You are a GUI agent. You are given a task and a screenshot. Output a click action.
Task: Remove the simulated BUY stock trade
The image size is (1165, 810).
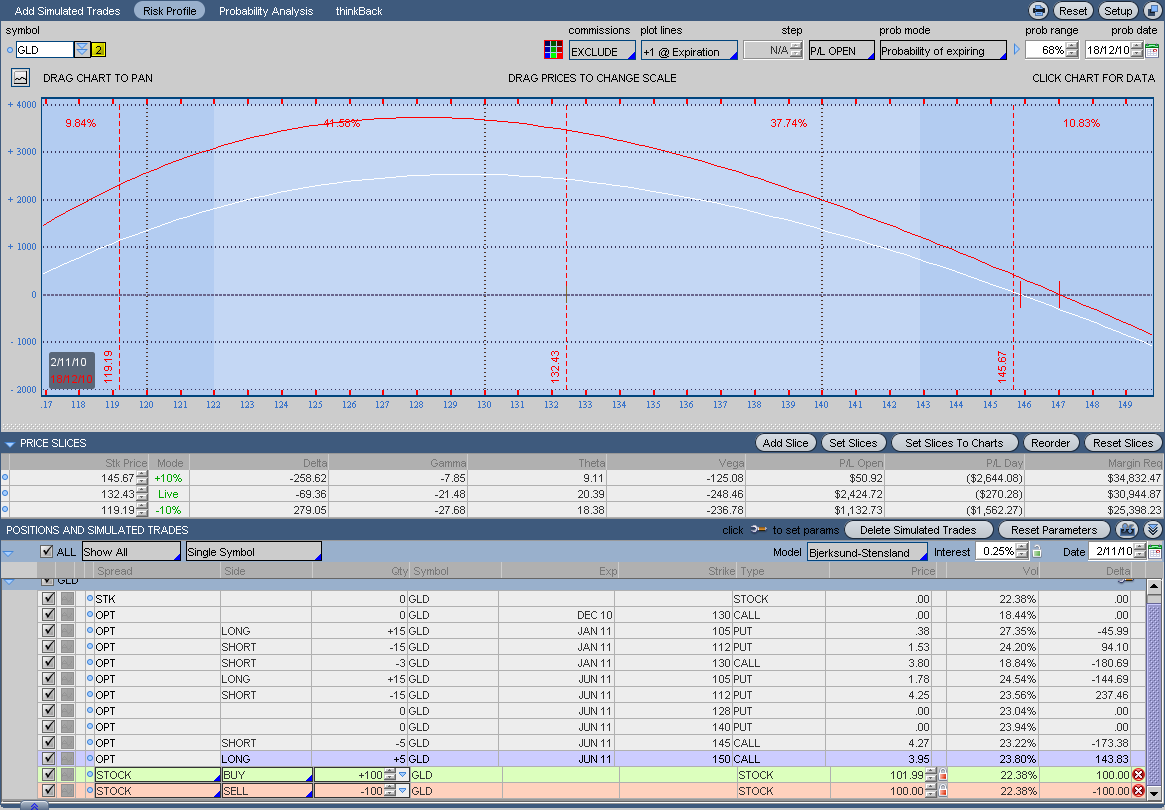coord(1138,775)
